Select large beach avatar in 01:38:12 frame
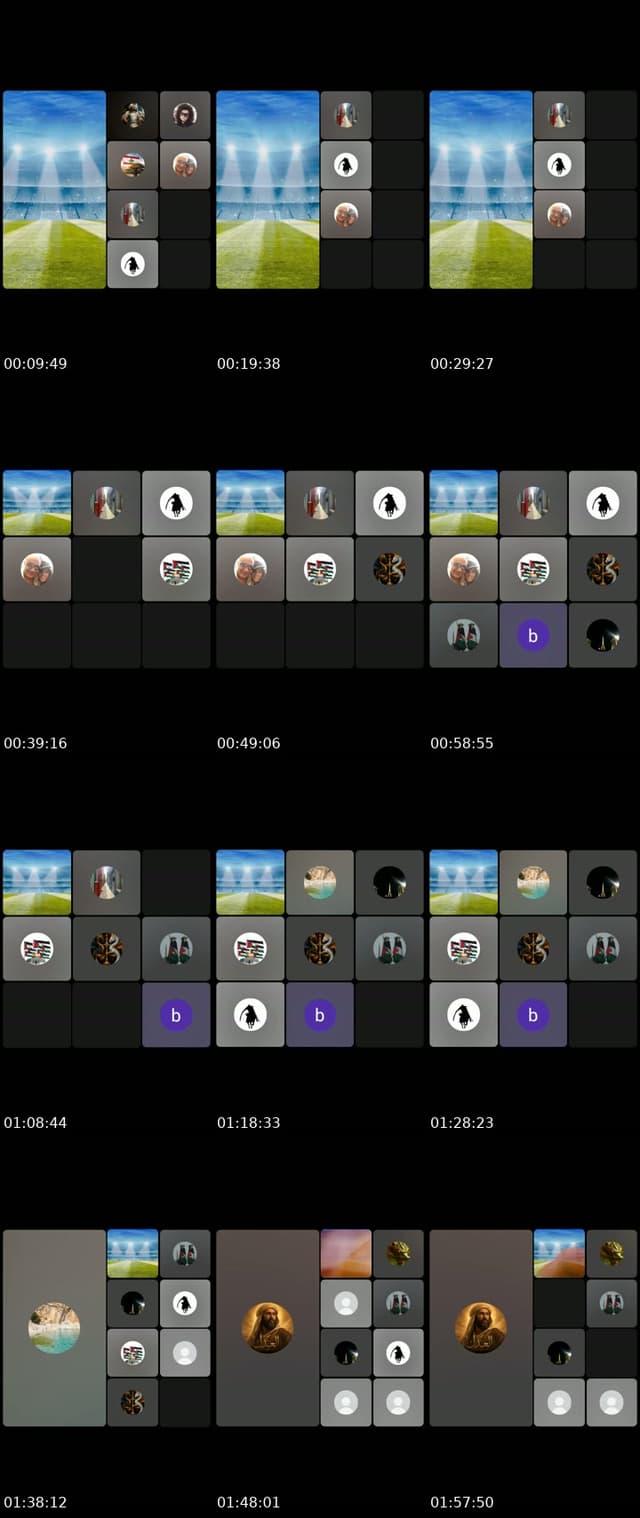Screen dimensions: 640x1518 coord(54,1327)
